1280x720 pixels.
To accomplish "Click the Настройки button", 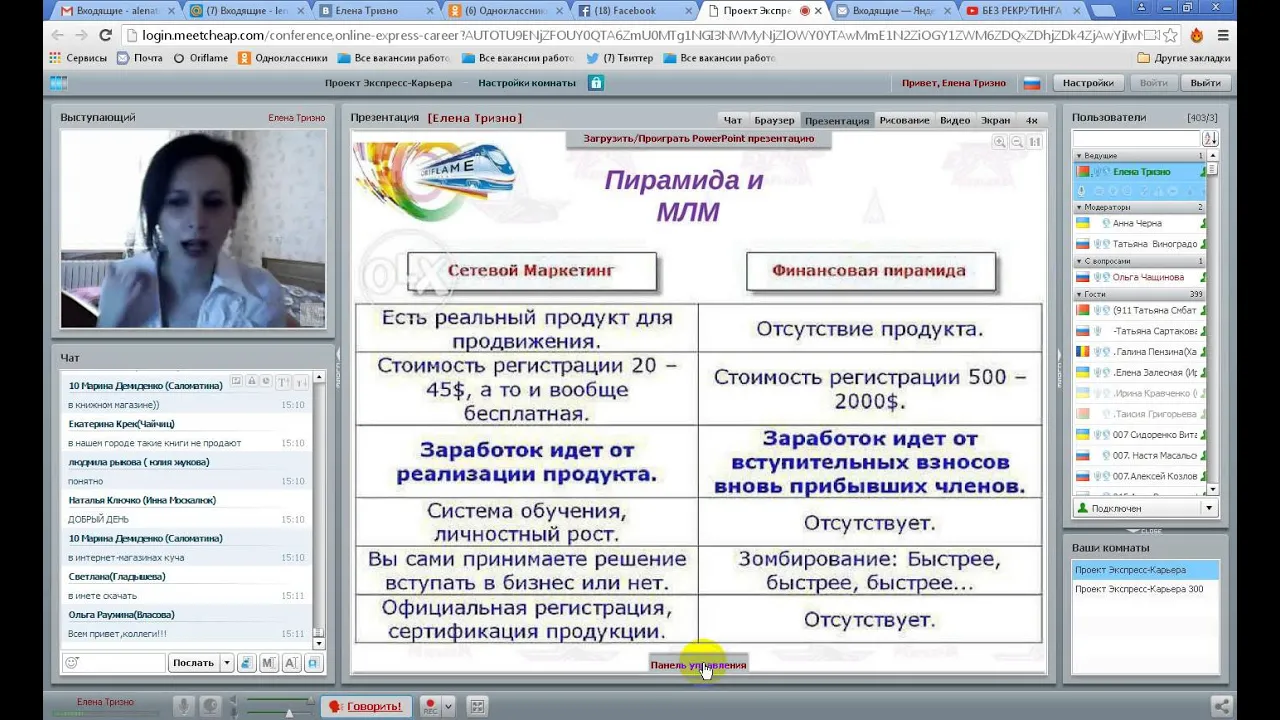I will coord(1088,83).
